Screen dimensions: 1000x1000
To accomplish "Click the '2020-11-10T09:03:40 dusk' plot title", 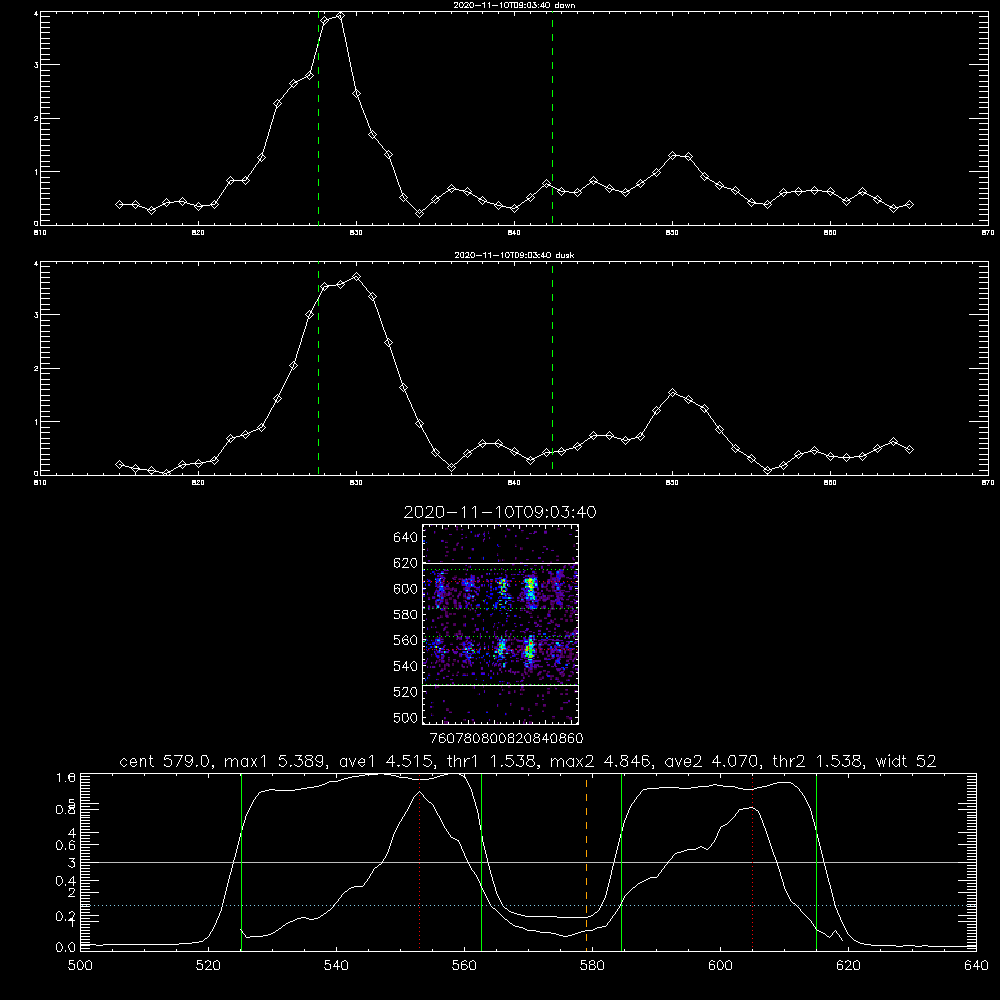I will 514,255.
